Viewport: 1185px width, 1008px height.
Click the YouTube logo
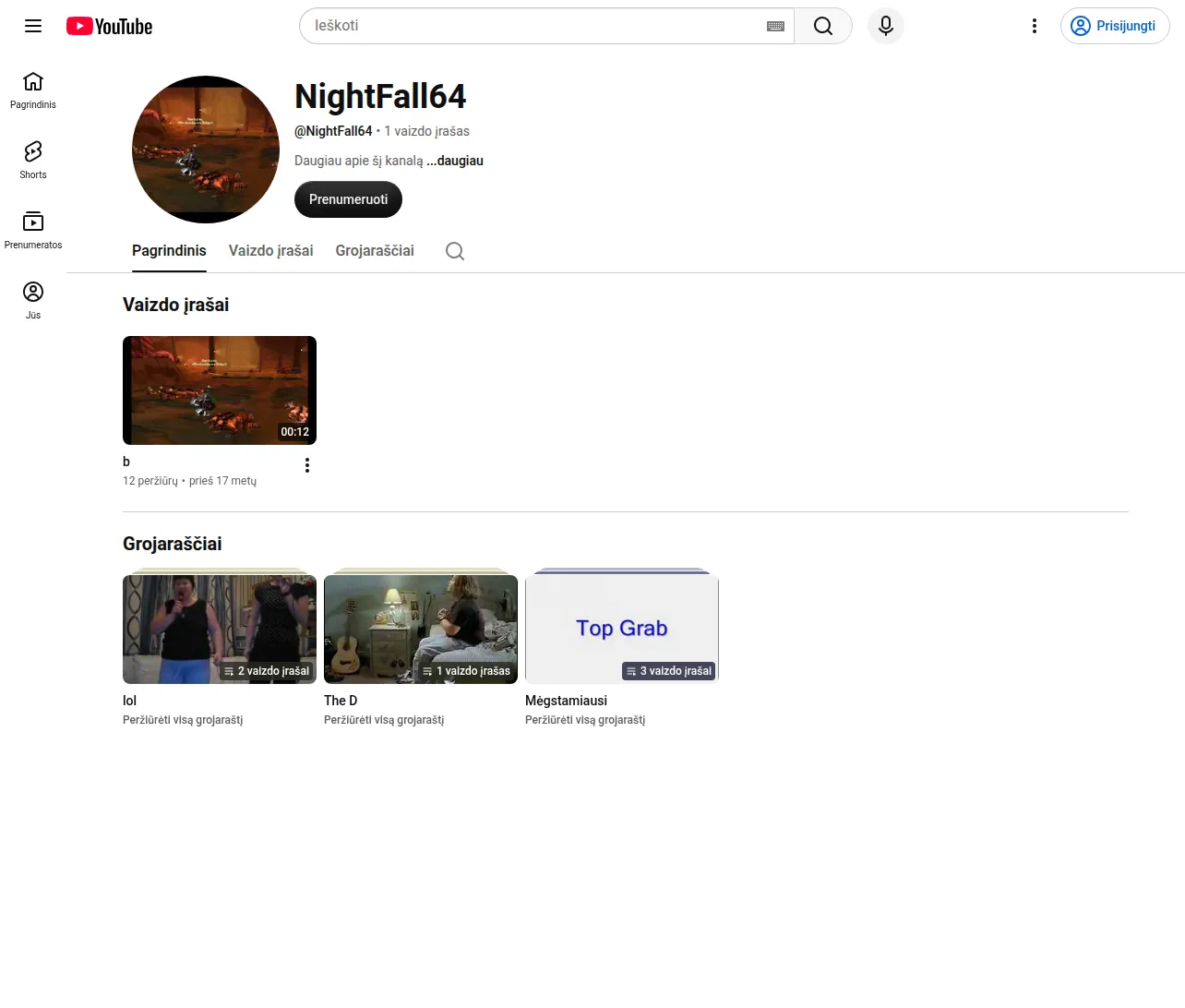click(x=109, y=26)
